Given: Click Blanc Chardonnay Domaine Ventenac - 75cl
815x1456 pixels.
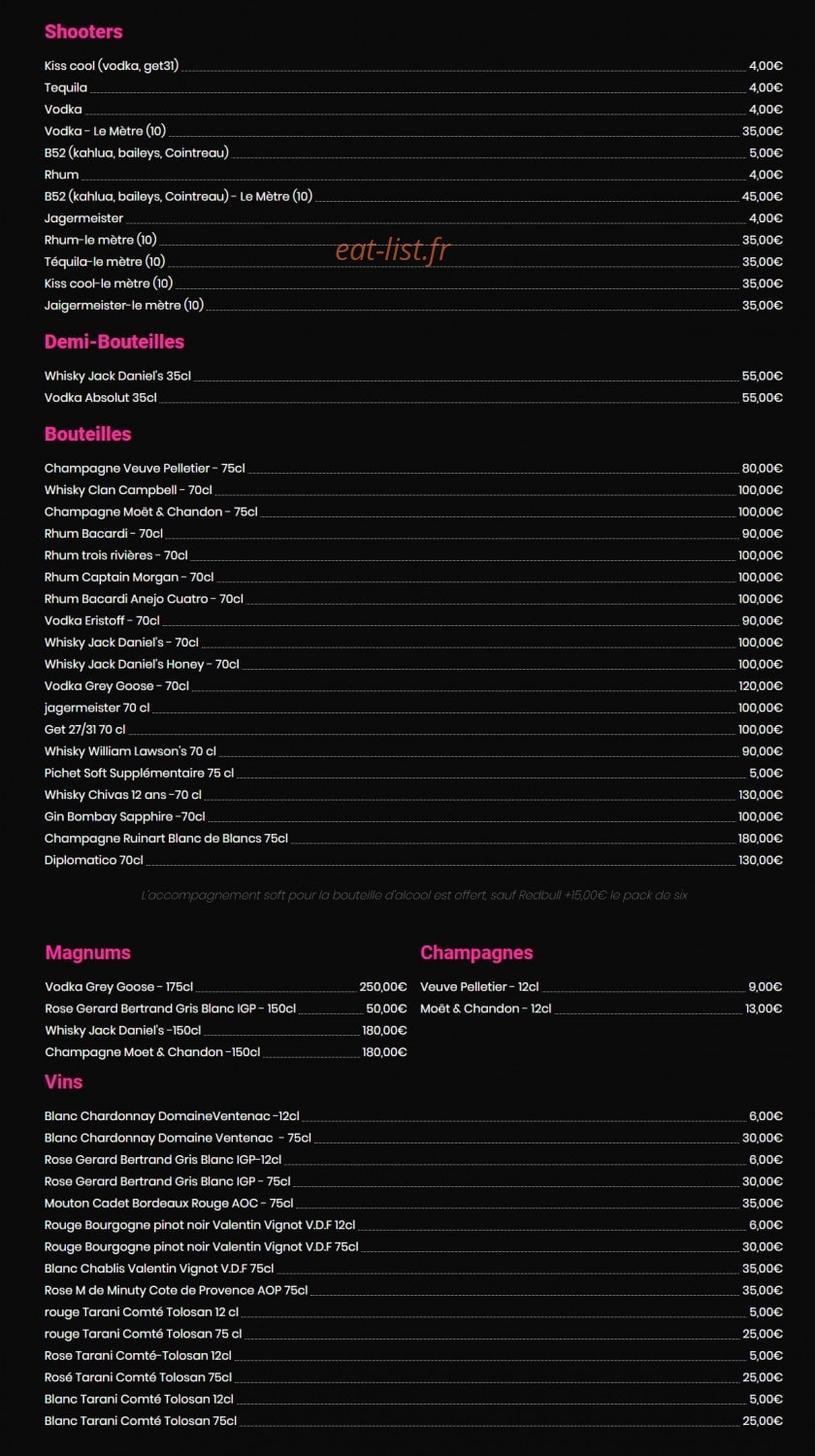Looking at the screenshot, I should pyautogui.click(x=413, y=1139).
